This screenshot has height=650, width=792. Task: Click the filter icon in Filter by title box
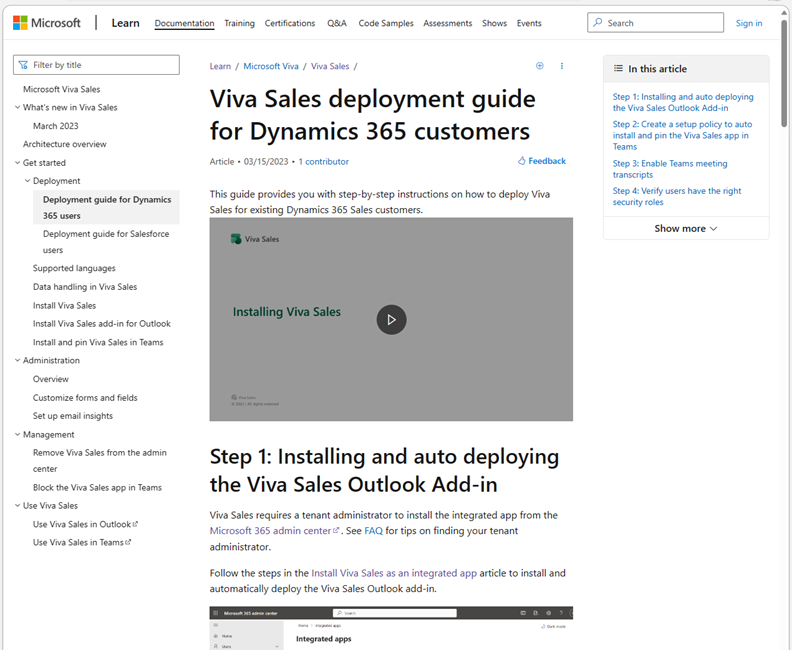(x=23, y=65)
